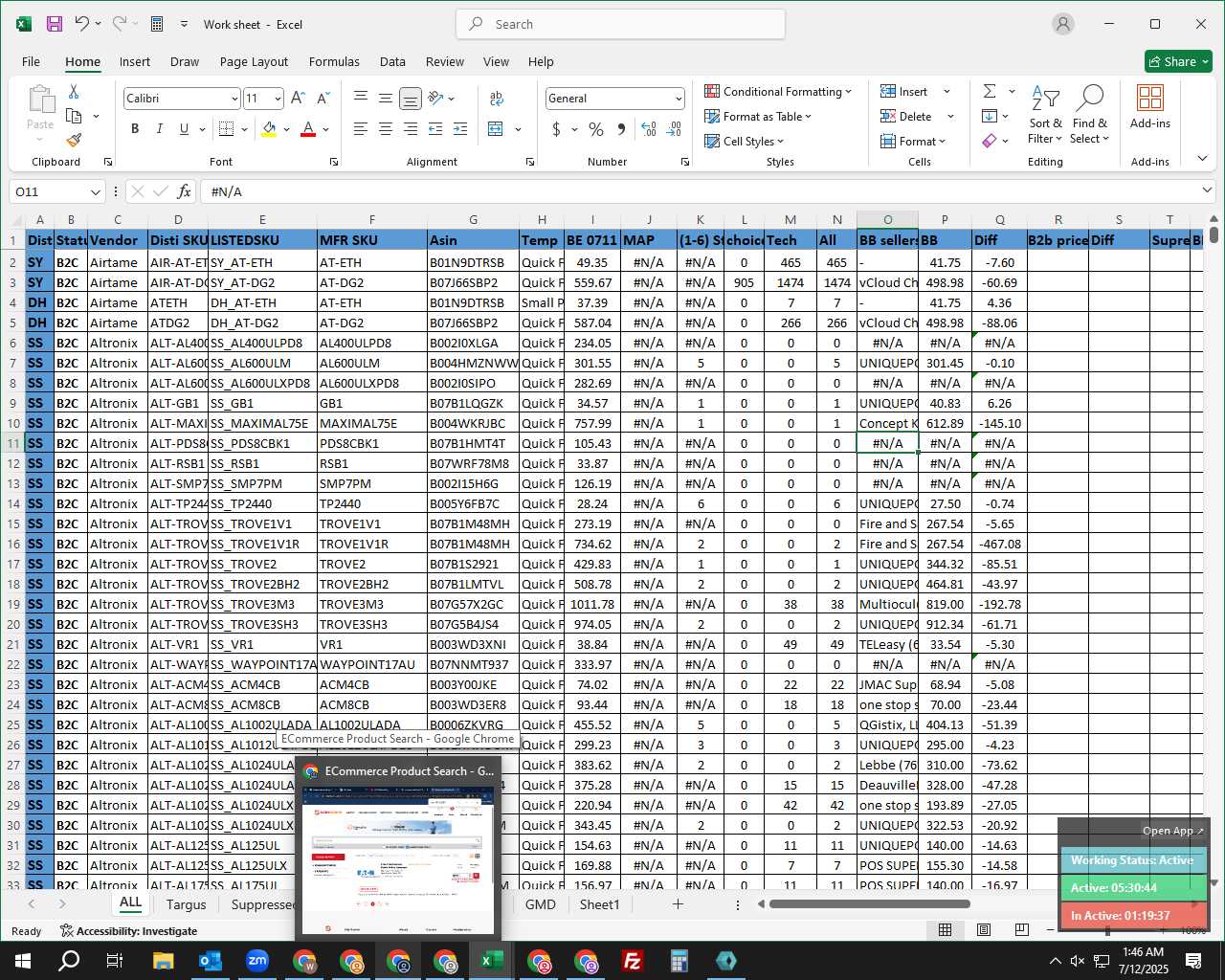This screenshot has height=980, width=1225.
Task: Toggle Middle Align vertical alignment
Action: tap(385, 98)
